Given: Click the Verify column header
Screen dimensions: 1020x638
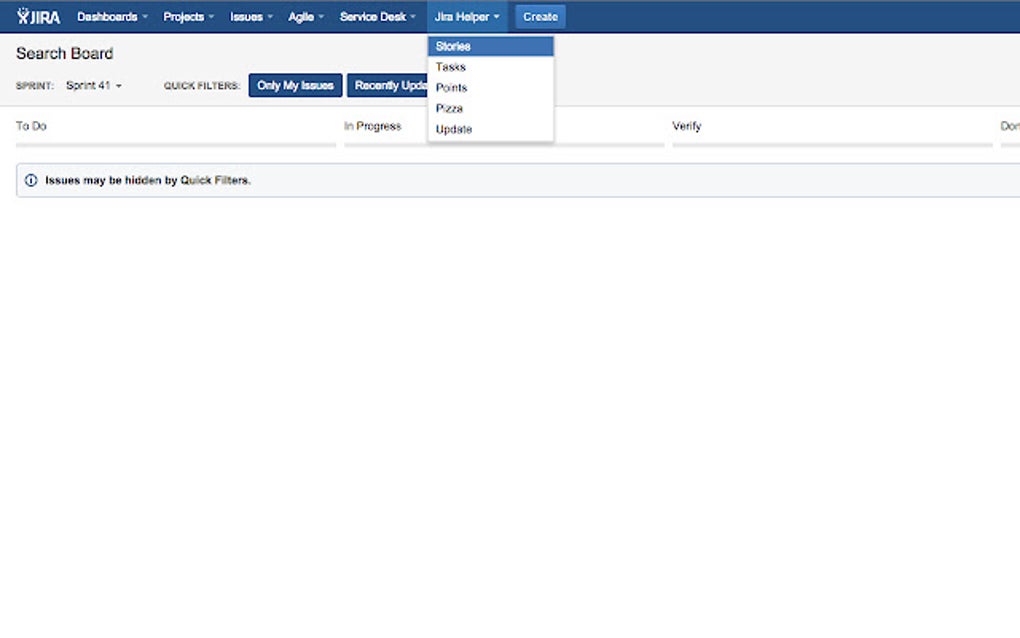Looking at the screenshot, I should pyautogui.click(x=685, y=126).
